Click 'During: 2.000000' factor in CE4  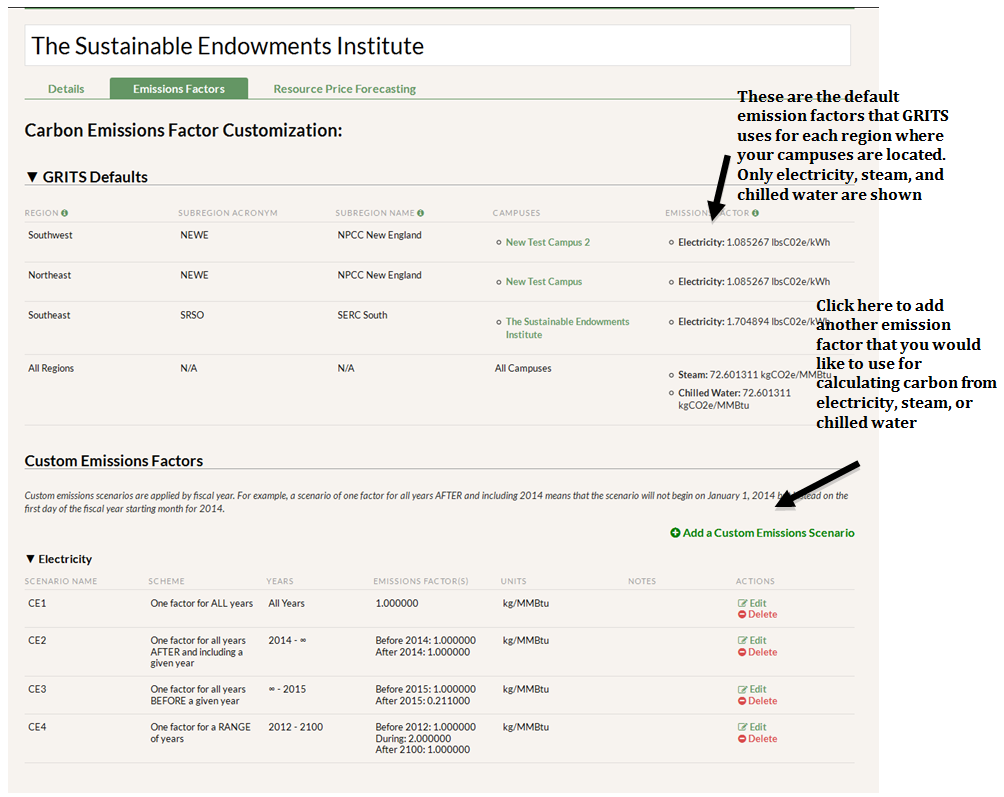[x=413, y=739]
